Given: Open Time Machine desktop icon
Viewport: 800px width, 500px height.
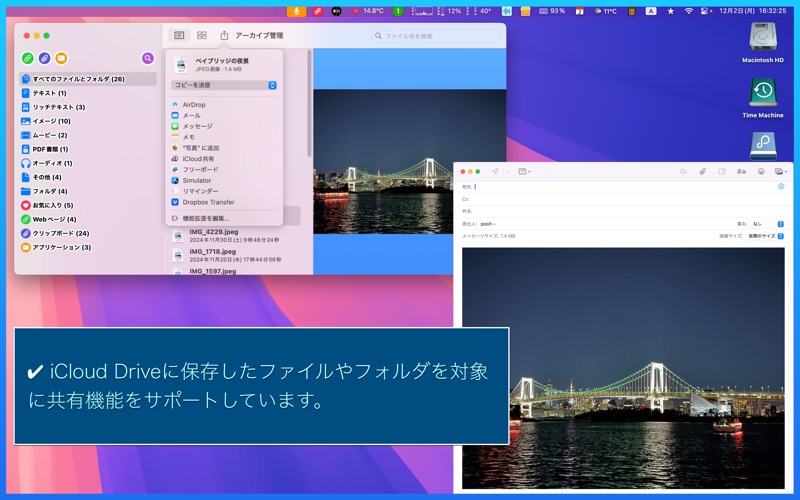Looking at the screenshot, I should tap(763, 98).
